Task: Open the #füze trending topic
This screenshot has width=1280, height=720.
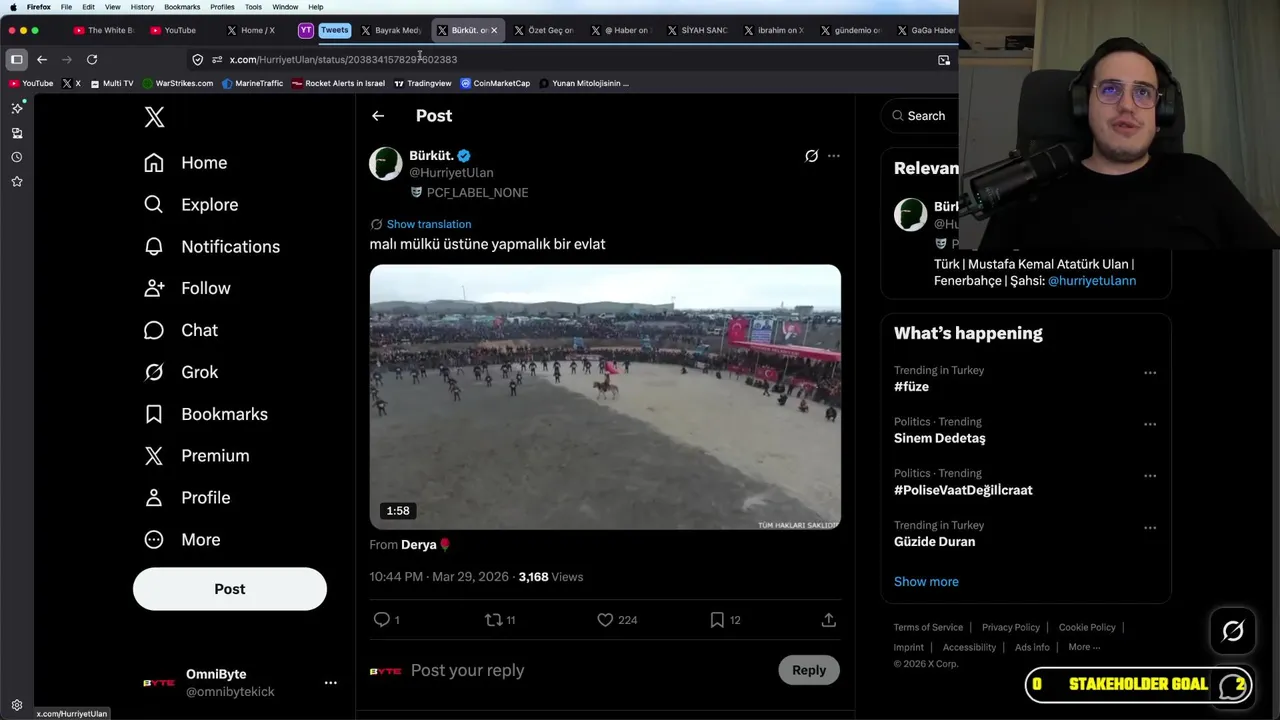Action: click(911, 387)
